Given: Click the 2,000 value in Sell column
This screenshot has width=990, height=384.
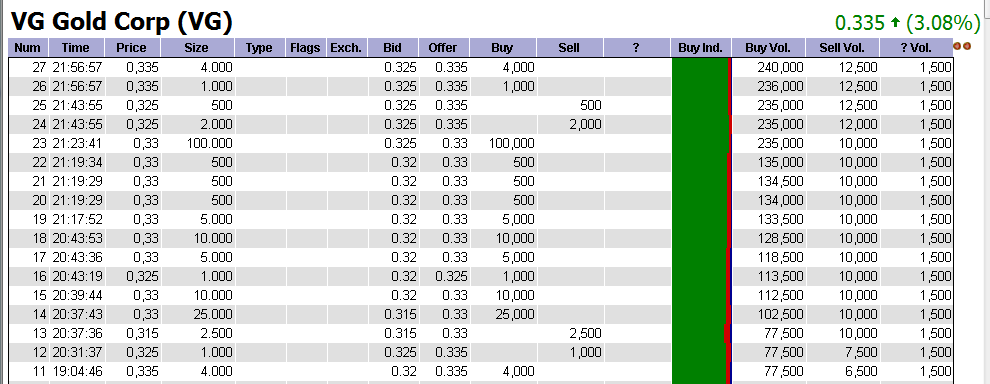Looking at the screenshot, I should click(x=585, y=124).
